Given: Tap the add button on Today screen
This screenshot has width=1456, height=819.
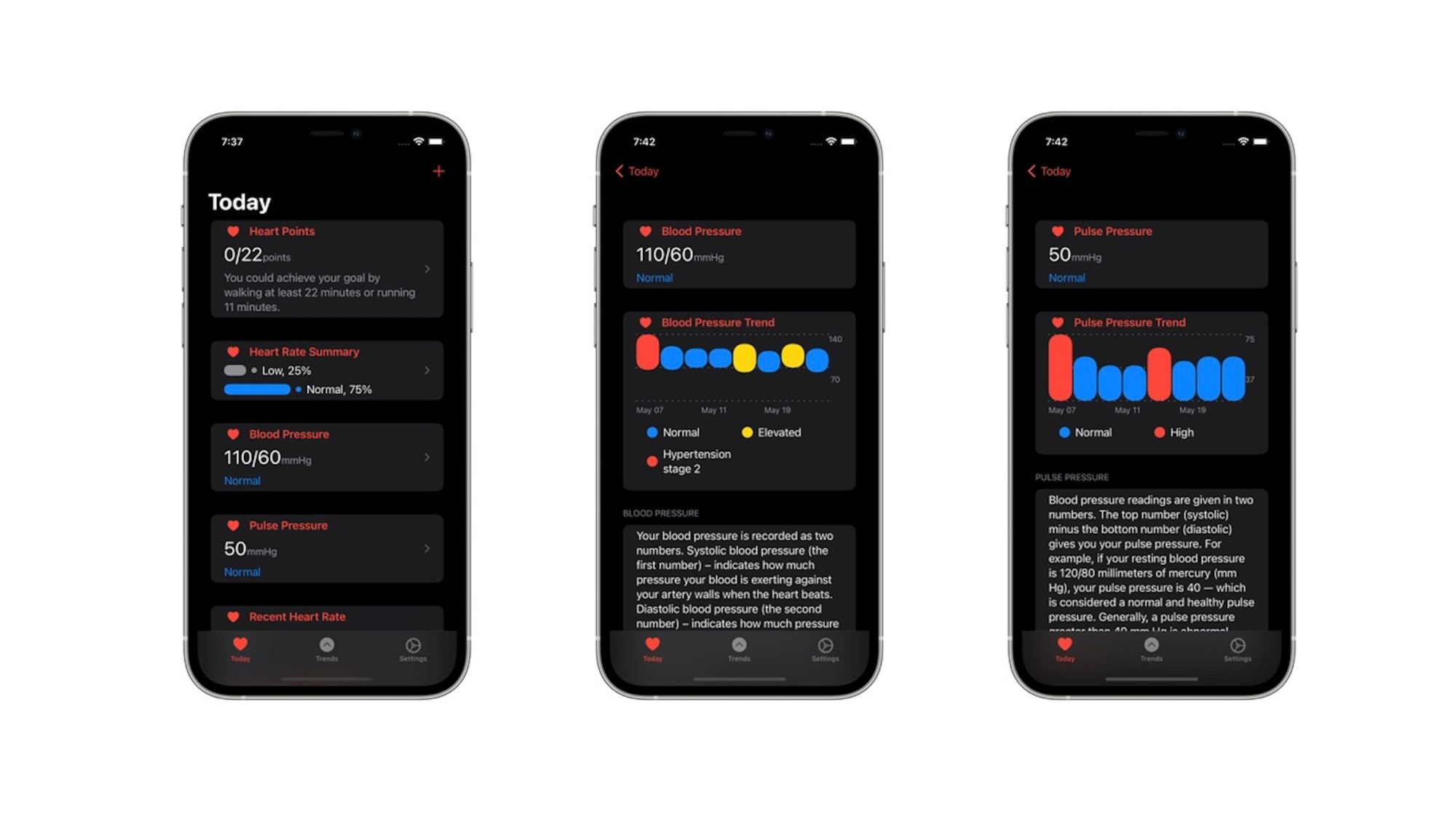Looking at the screenshot, I should point(438,171).
